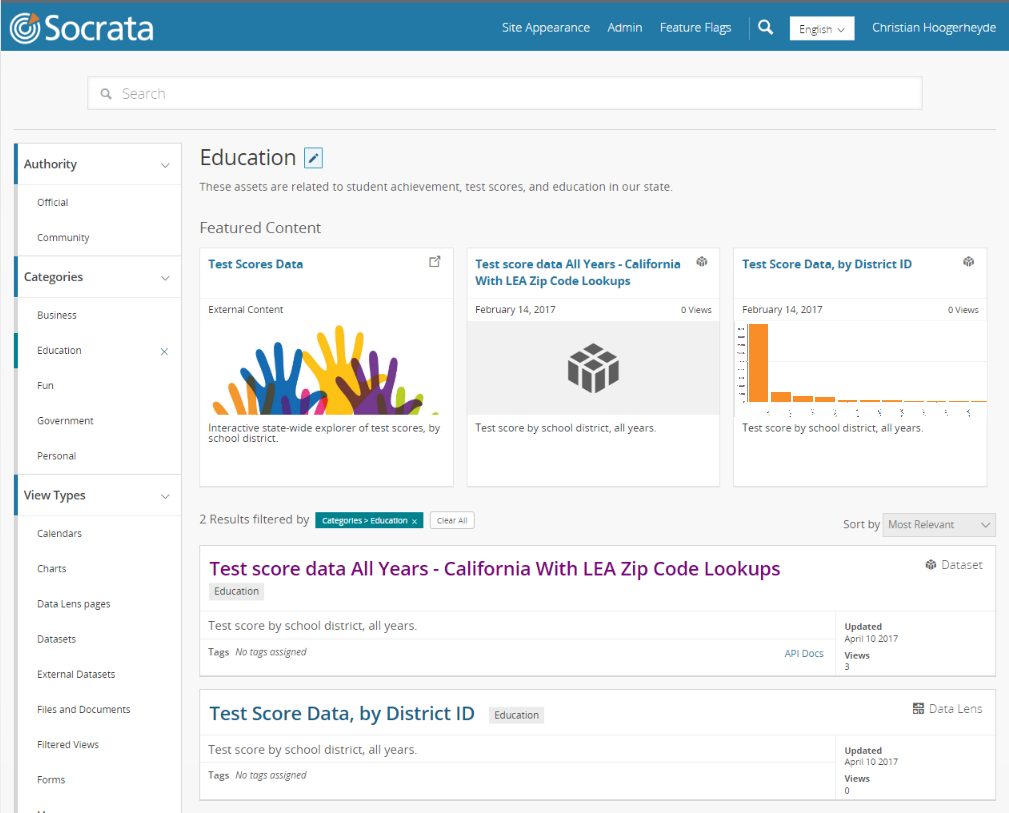This screenshot has width=1009, height=813.
Task: Click the dataset placeholder cube in the middle featured card
Action: point(592,368)
